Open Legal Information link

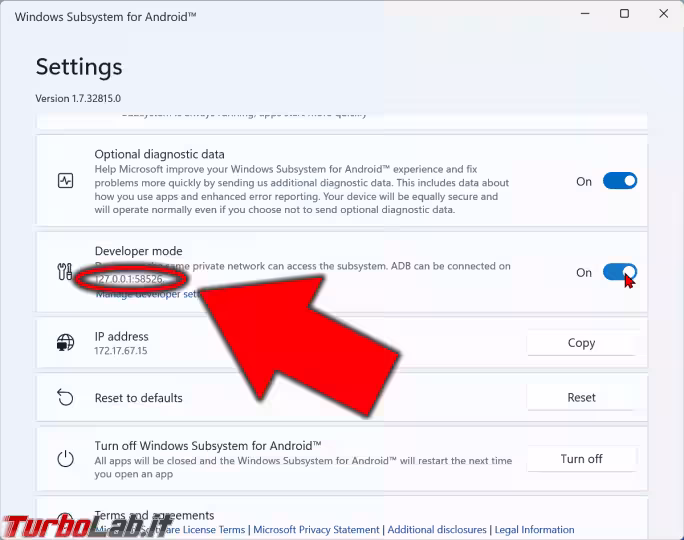click(534, 530)
